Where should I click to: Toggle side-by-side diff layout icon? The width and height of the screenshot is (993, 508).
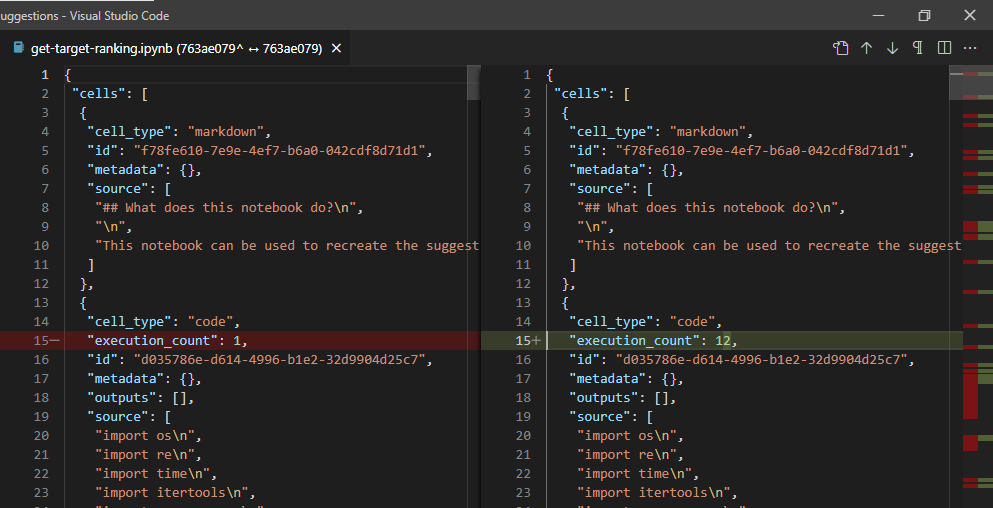(x=944, y=48)
